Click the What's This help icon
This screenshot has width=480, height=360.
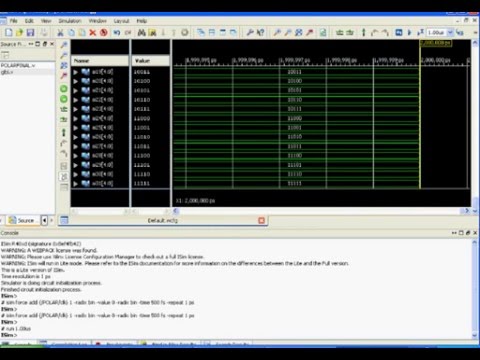[261, 32]
